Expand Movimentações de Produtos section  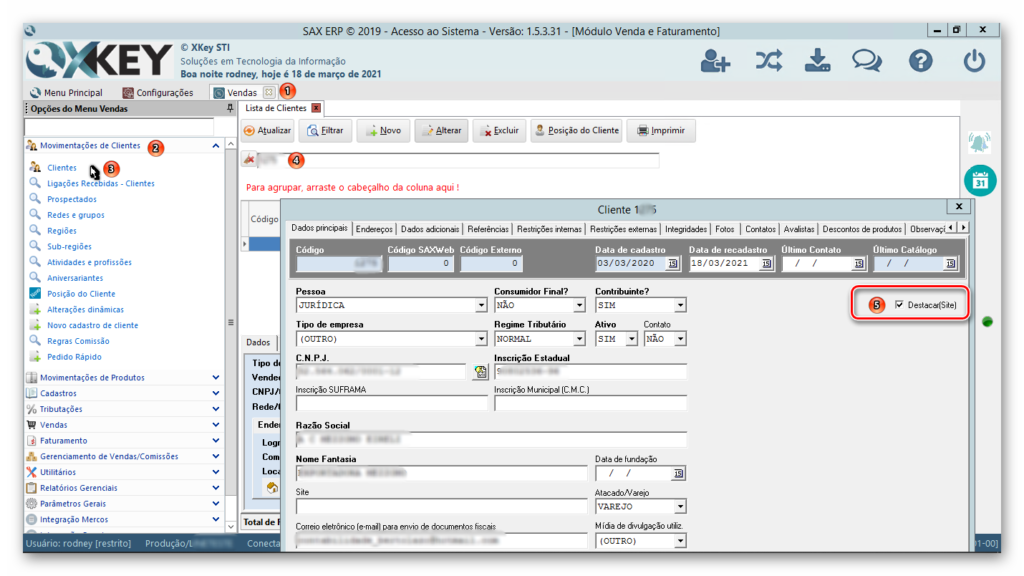point(216,377)
